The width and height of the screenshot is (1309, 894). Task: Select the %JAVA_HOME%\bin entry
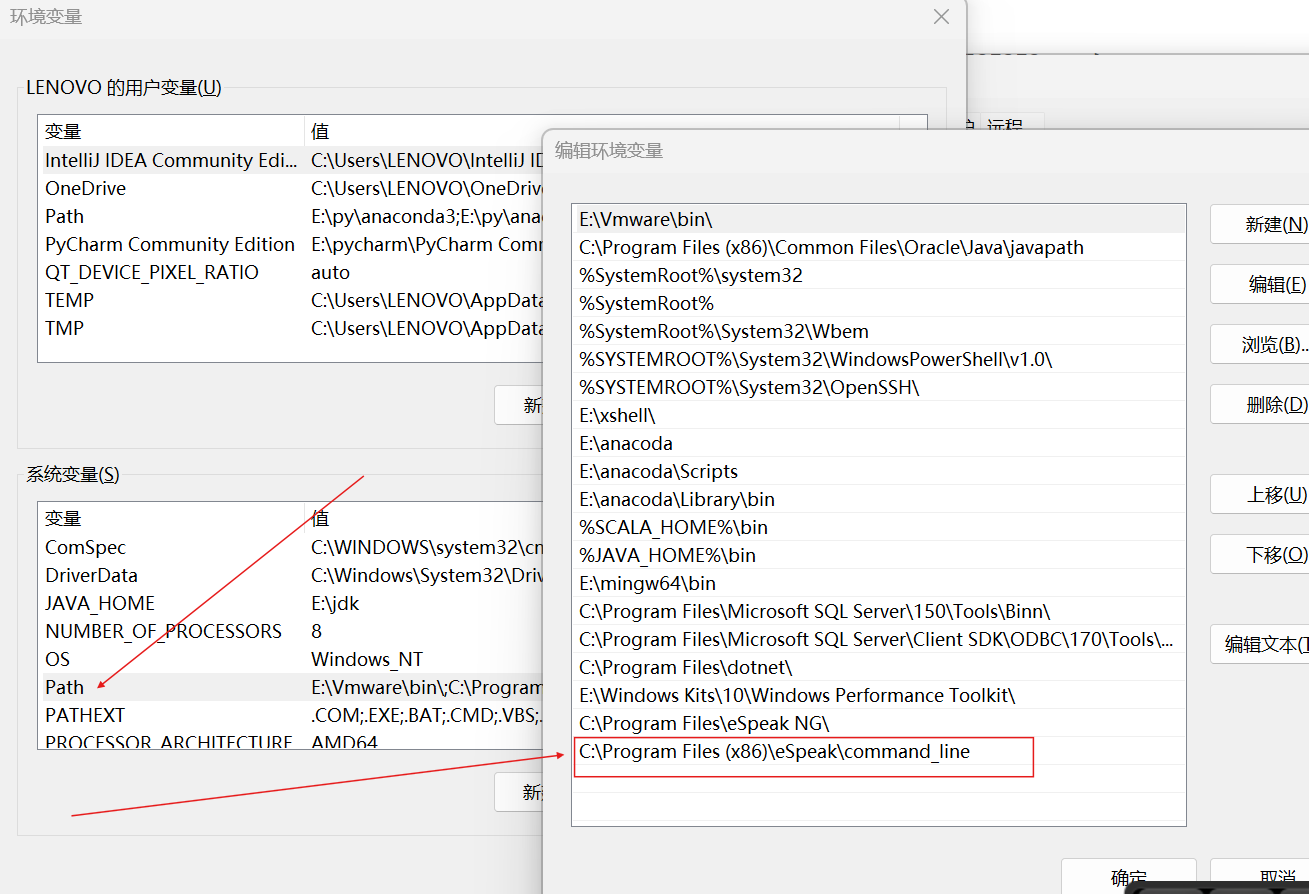click(667, 556)
